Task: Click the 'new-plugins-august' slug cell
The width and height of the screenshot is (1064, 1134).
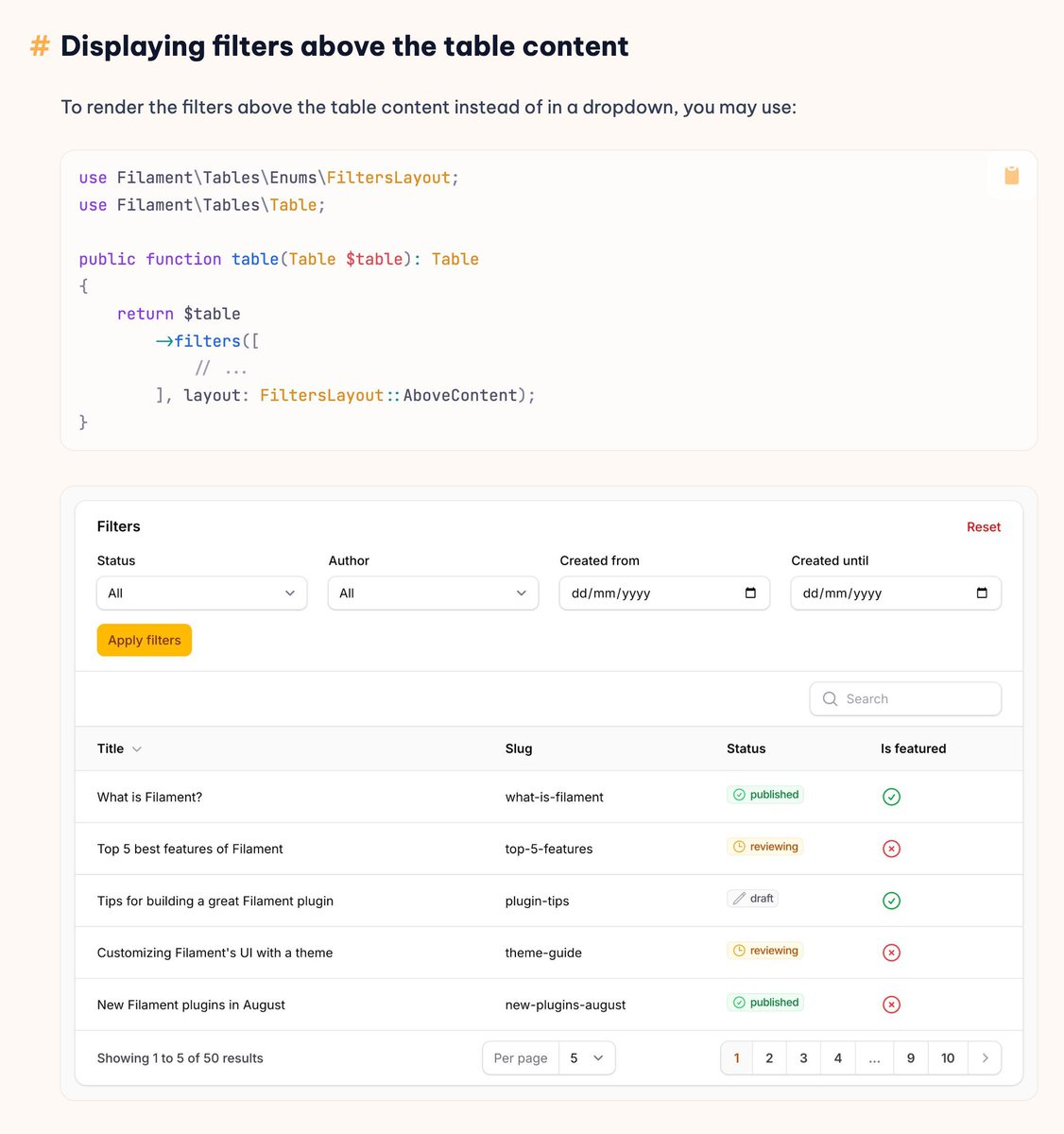Action: [566, 1005]
